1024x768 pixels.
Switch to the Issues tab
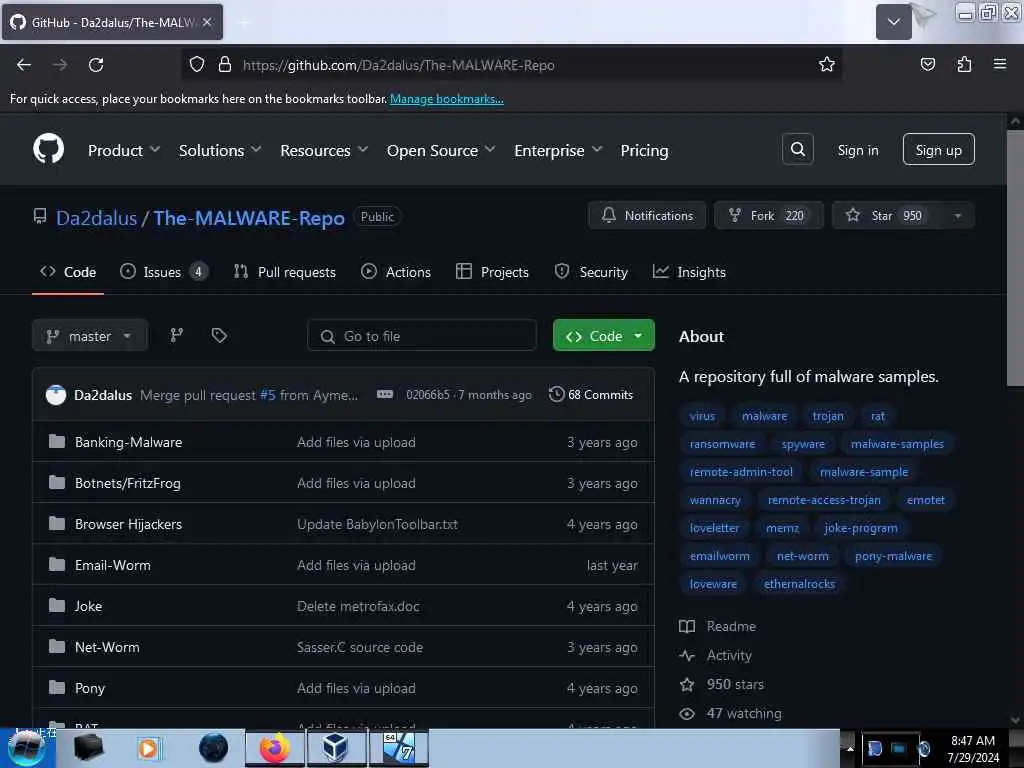click(164, 272)
